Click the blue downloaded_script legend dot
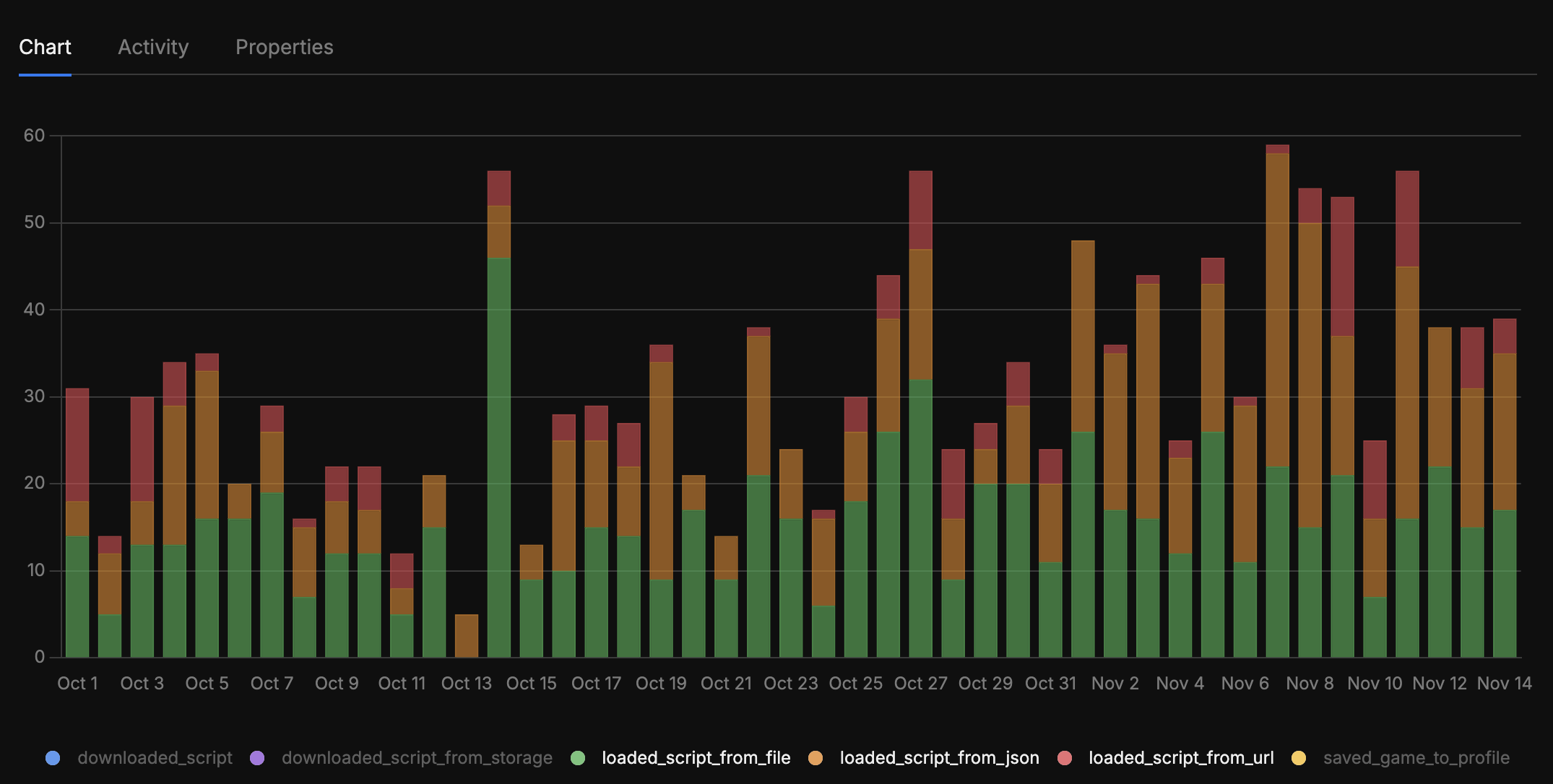This screenshot has height=784, width=1553. click(53, 758)
